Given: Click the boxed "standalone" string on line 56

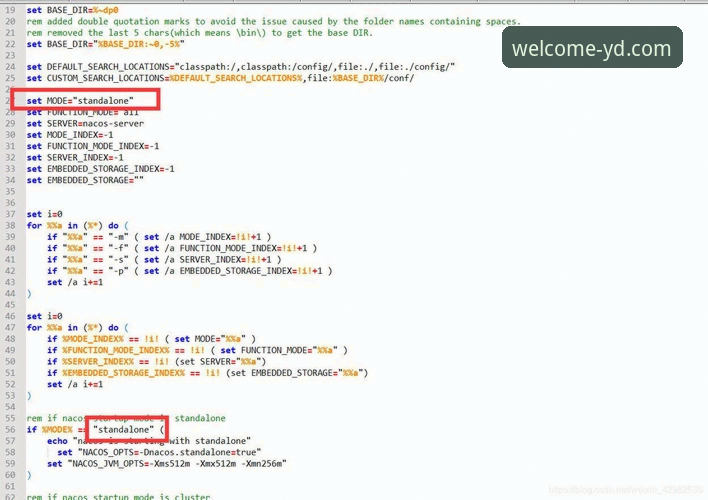Looking at the screenshot, I should tap(123, 430).
